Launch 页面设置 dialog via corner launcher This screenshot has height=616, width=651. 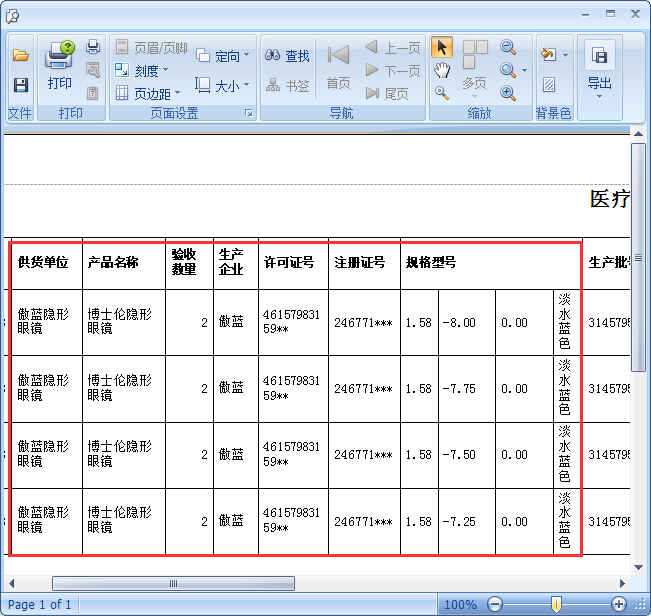(248, 114)
